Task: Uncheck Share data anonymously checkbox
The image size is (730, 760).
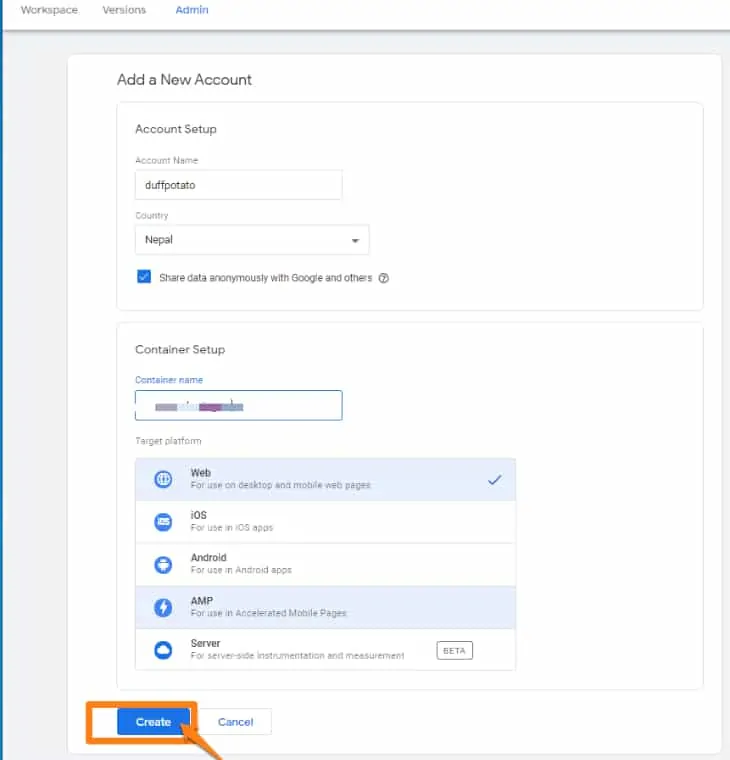Action: click(144, 277)
